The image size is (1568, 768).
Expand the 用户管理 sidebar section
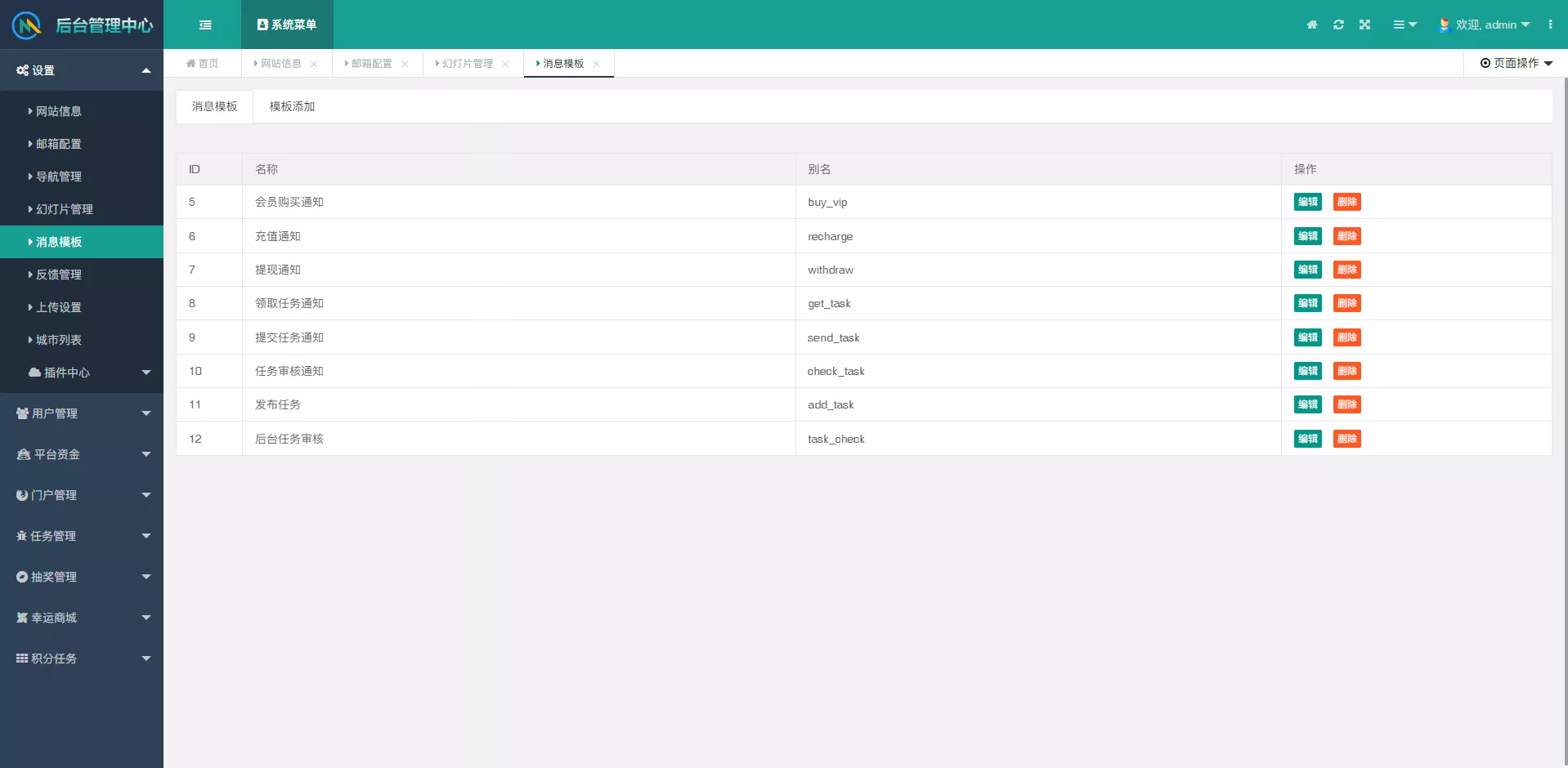click(x=82, y=413)
